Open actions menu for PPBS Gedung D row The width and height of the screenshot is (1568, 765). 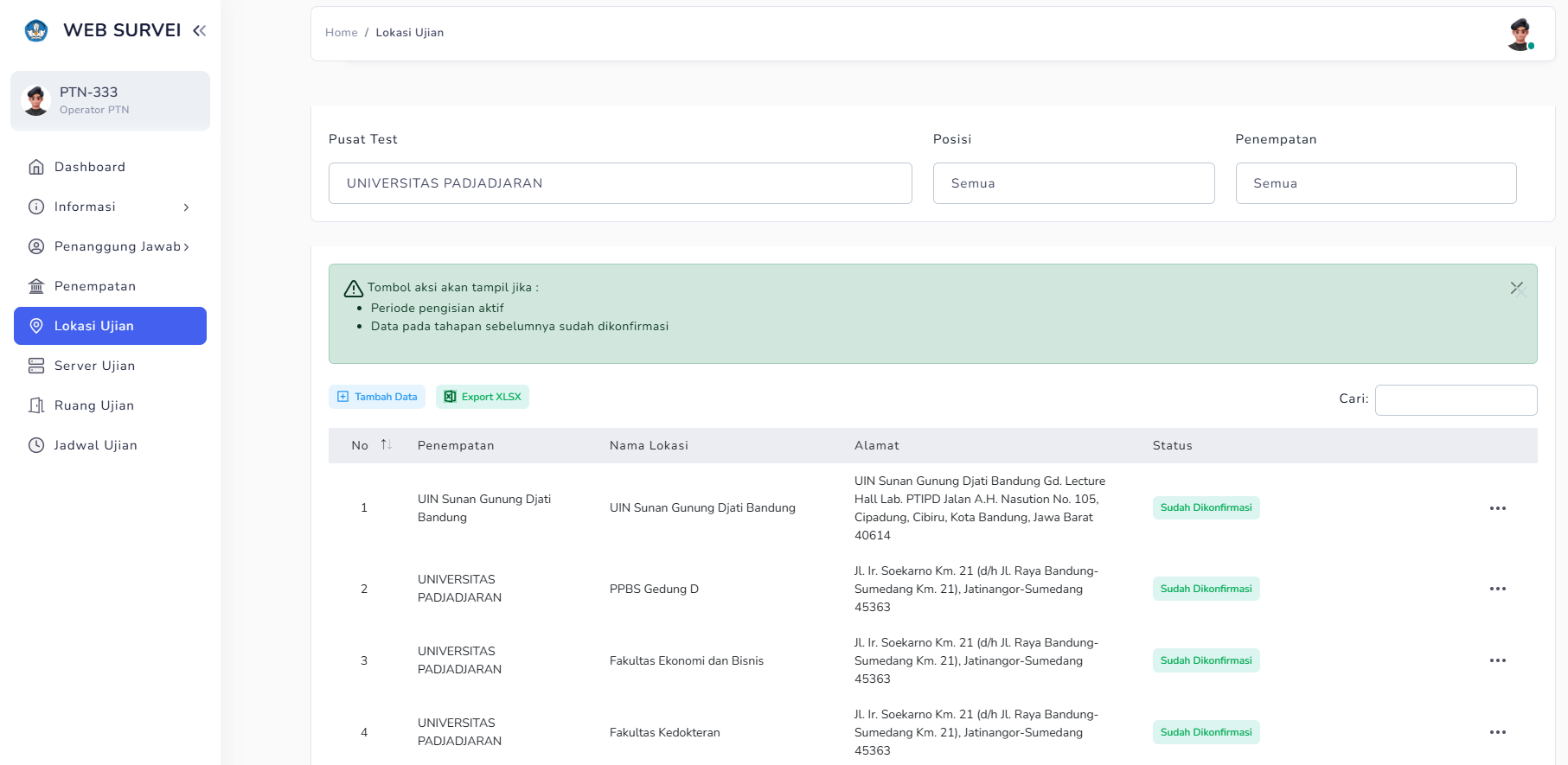point(1498,589)
